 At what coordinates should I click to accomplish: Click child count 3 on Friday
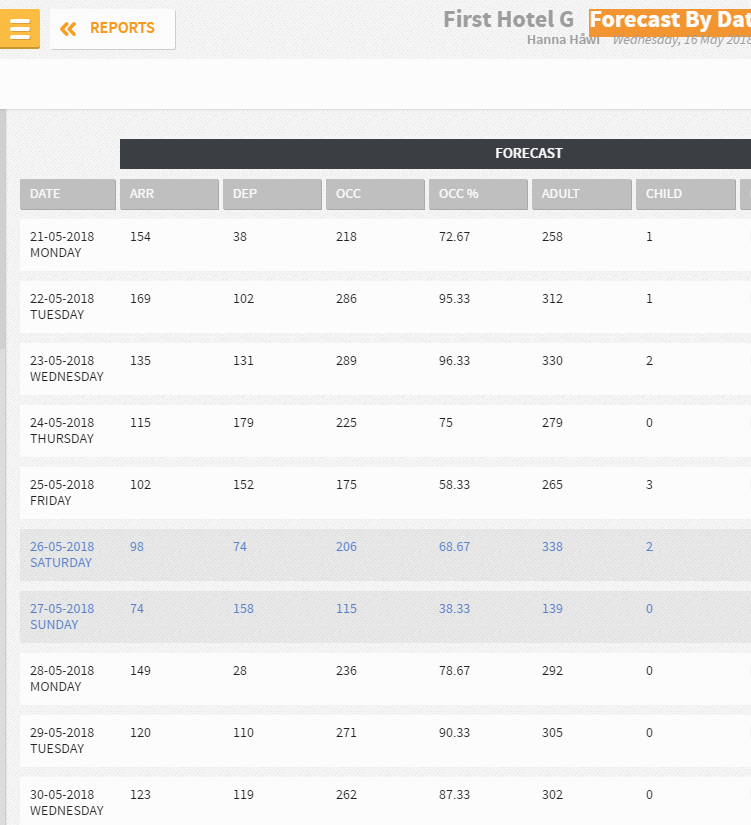[x=649, y=485]
